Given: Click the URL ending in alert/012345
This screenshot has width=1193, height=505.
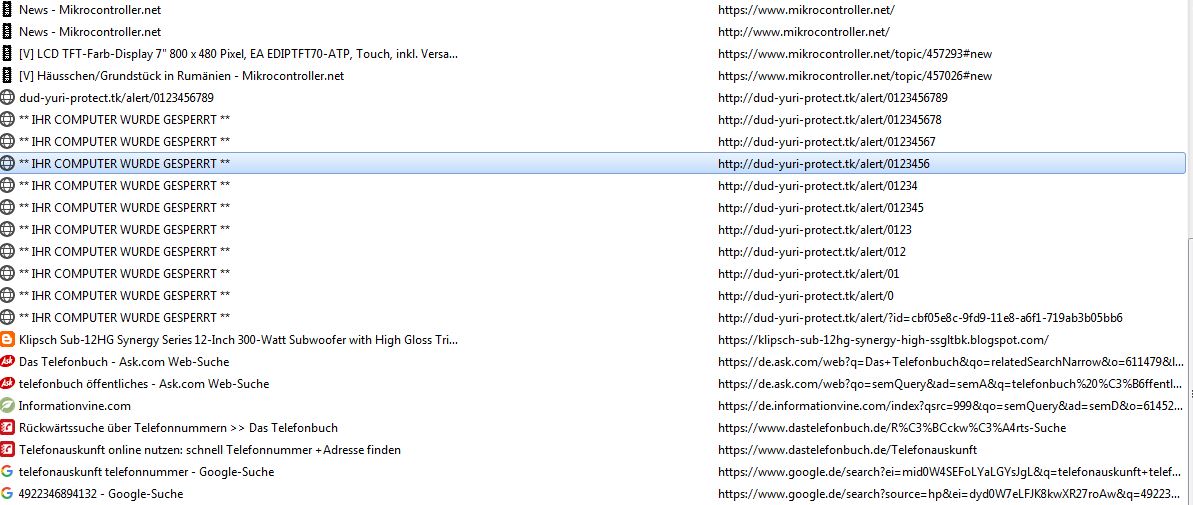Looking at the screenshot, I should tap(821, 208).
